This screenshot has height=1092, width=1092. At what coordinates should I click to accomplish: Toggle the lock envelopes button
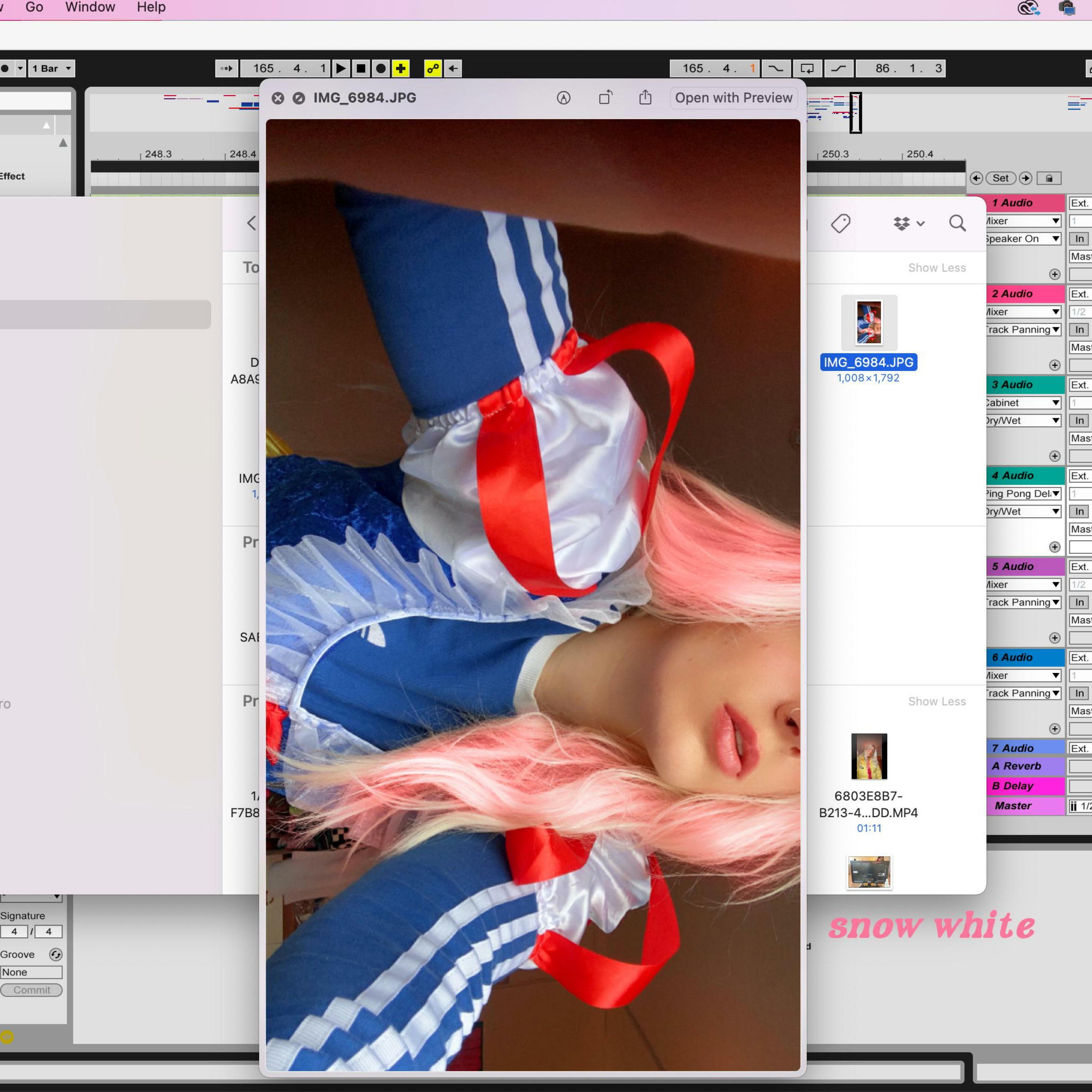click(x=1049, y=178)
